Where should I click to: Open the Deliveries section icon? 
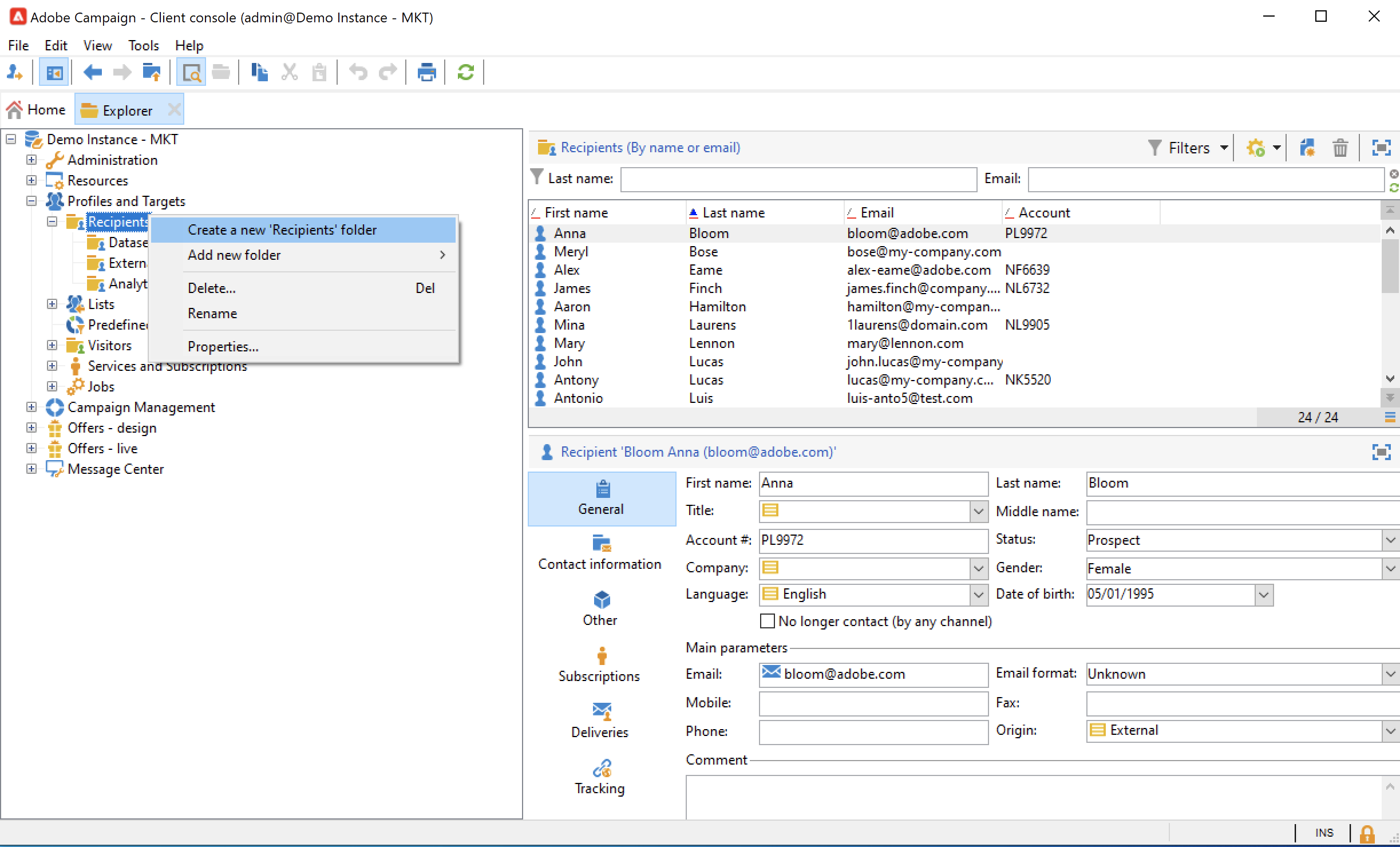600,711
